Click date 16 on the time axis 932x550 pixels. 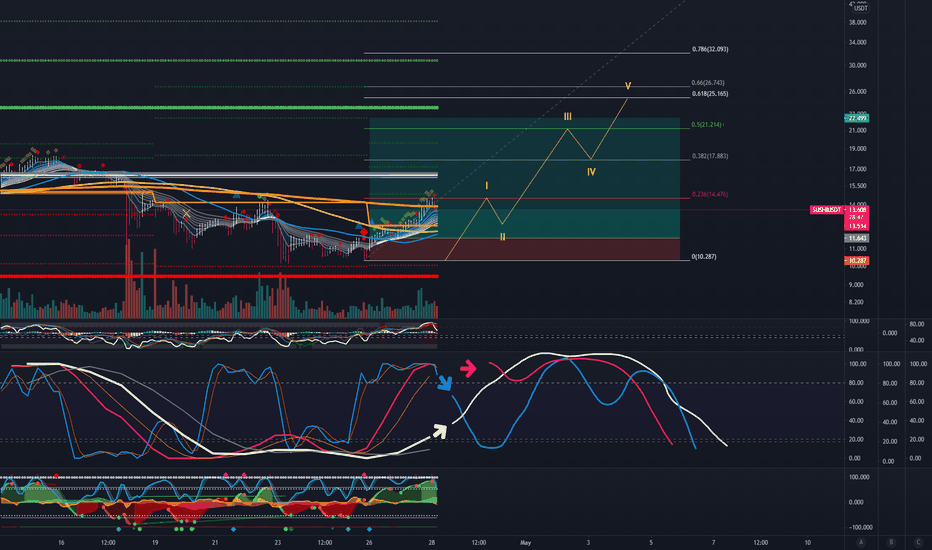click(x=61, y=542)
